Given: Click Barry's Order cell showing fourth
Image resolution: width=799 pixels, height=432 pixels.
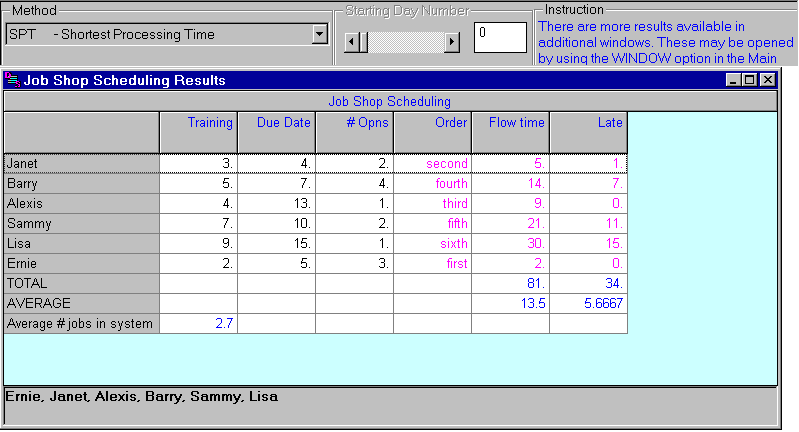Looking at the screenshot, I should (432, 184).
